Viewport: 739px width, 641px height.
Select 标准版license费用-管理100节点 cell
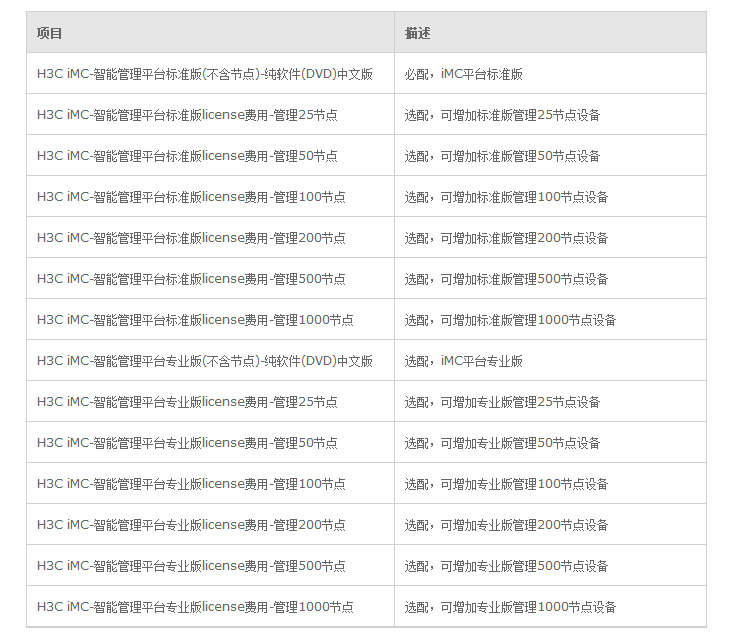pyautogui.click(x=210, y=197)
